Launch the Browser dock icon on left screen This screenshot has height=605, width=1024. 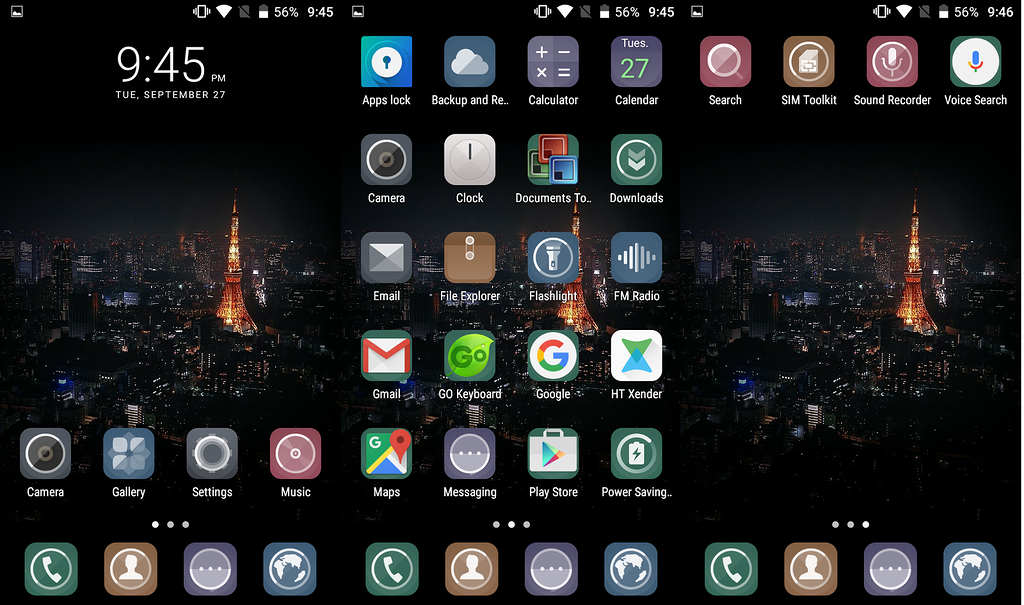point(290,569)
